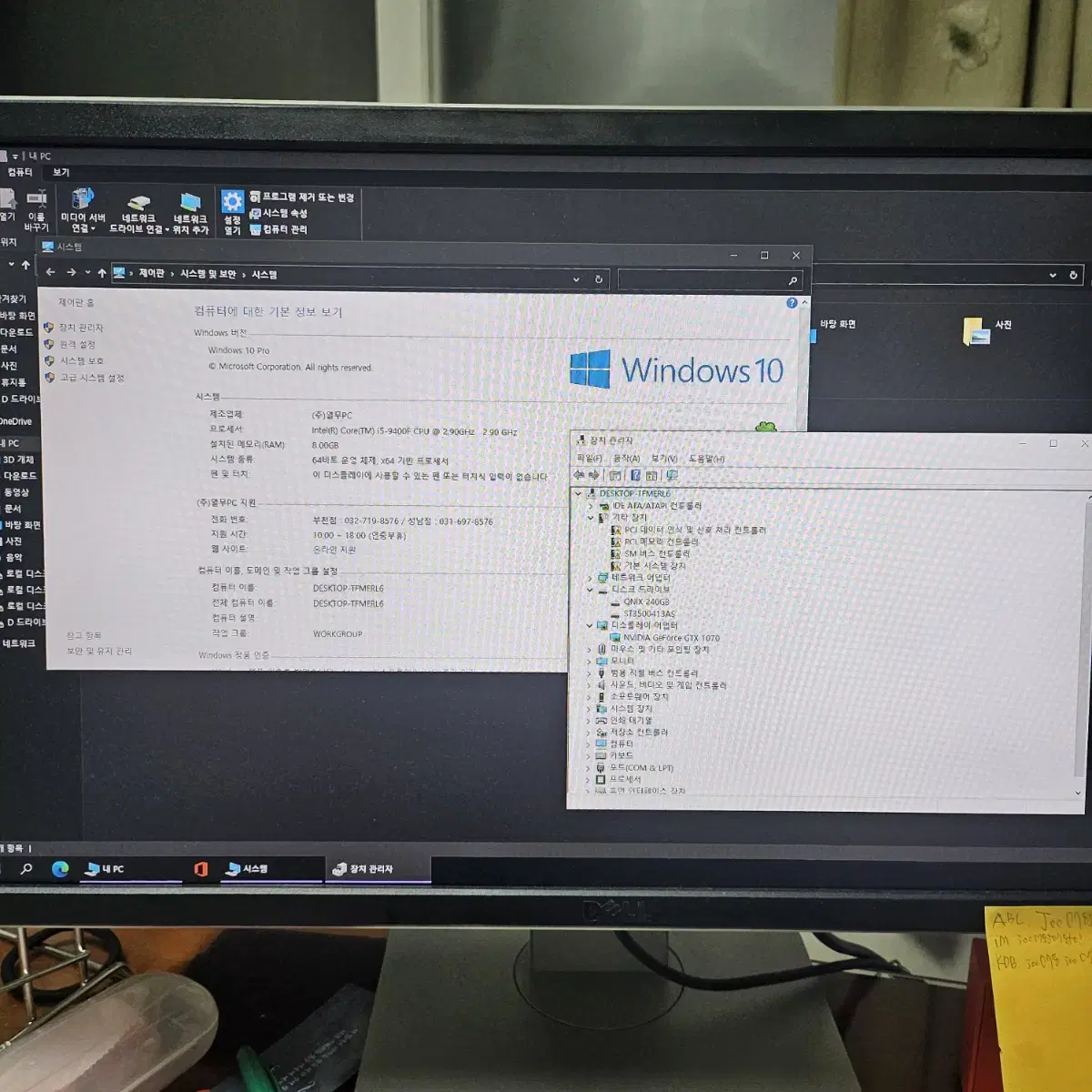Viewport: 1092px width, 1092px height.
Task: Expand the 키보드 node
Action: click(589, 755)
